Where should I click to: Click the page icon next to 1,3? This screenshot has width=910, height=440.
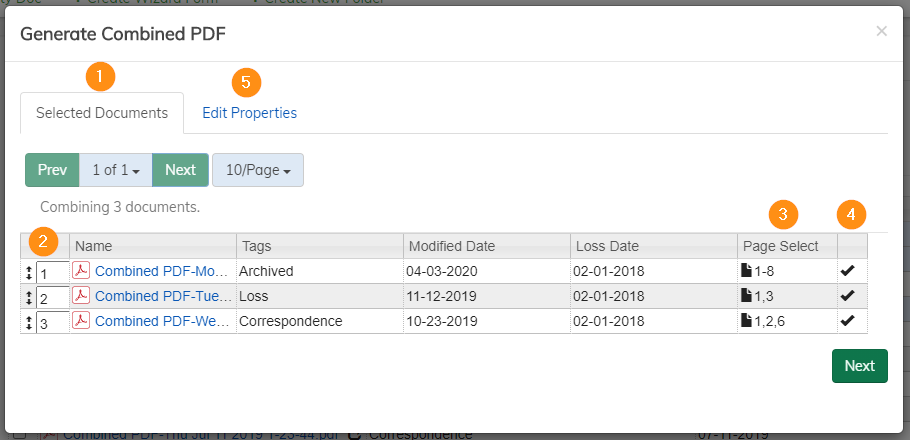coord(746,296)
